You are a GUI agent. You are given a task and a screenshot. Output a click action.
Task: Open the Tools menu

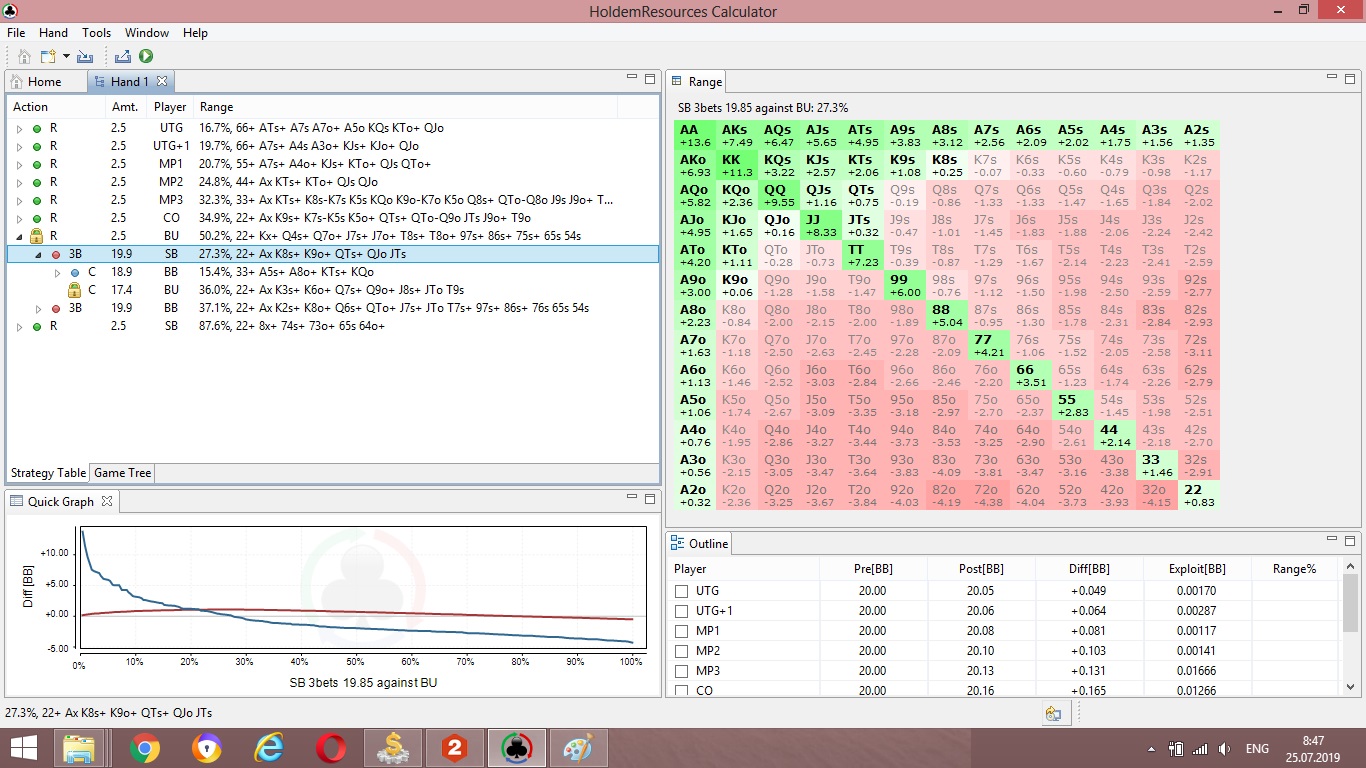[x=96, y=33]
